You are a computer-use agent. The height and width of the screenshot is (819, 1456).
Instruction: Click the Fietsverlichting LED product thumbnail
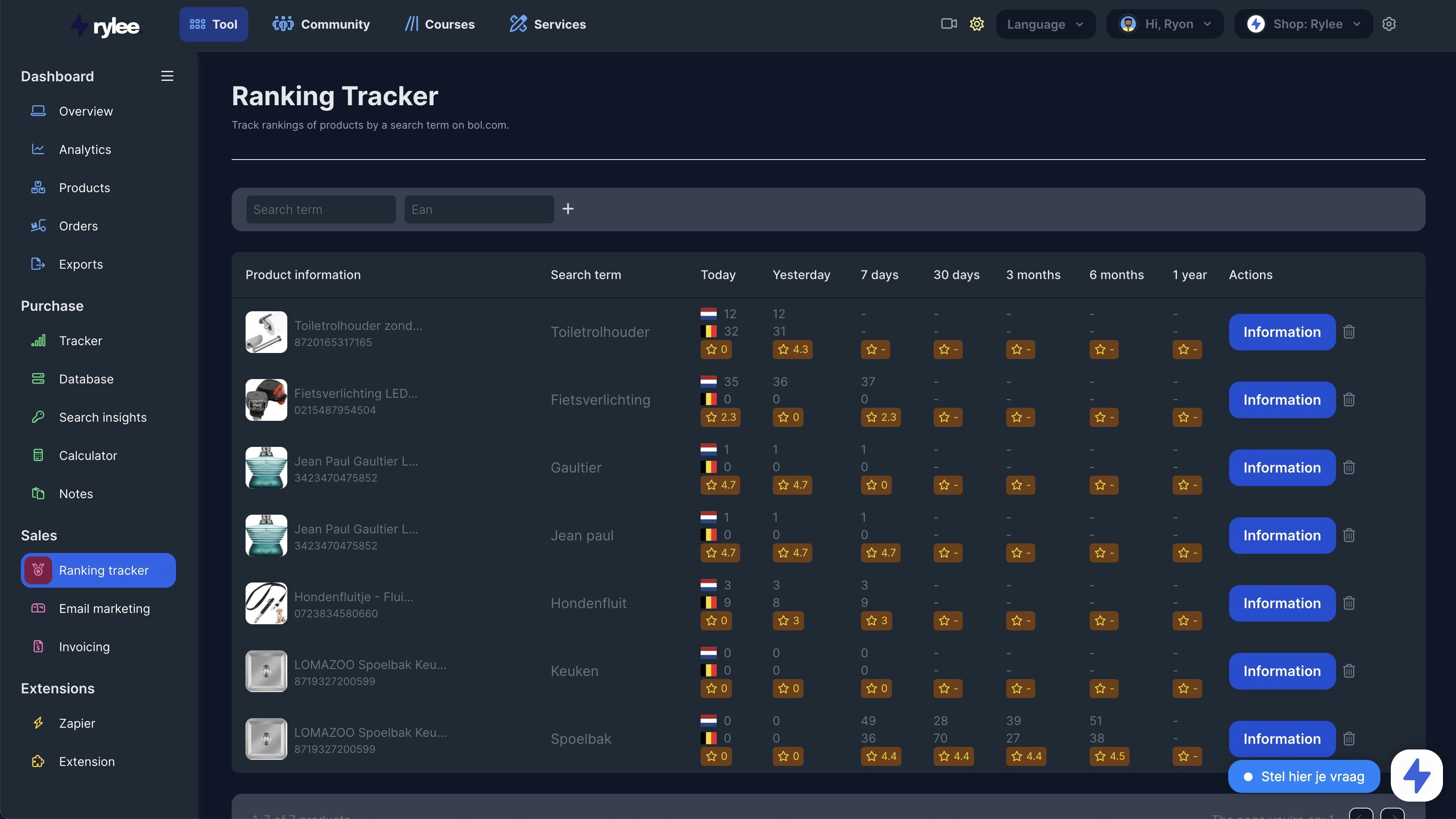tap(266, 400)
